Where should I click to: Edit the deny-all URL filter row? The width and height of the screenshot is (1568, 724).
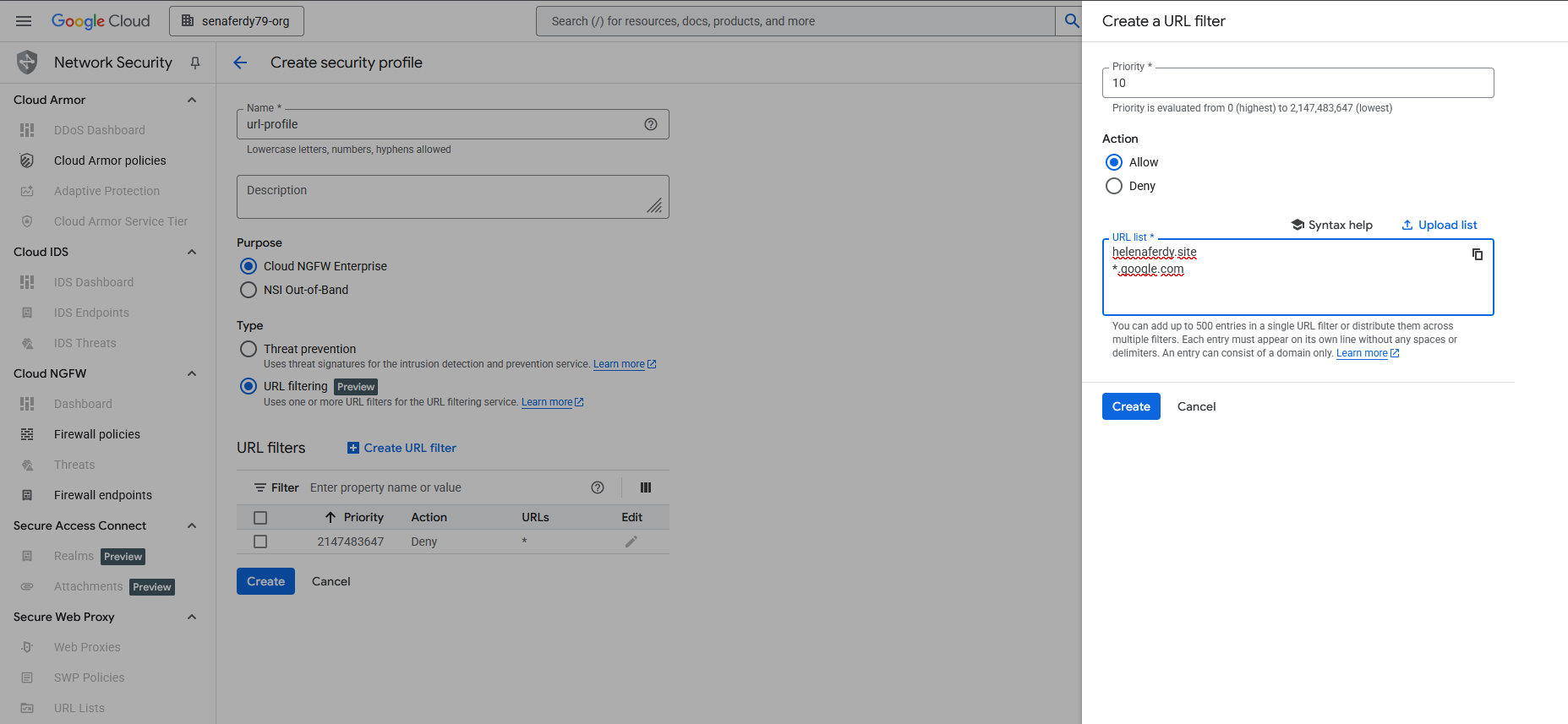tap(631, 542)
